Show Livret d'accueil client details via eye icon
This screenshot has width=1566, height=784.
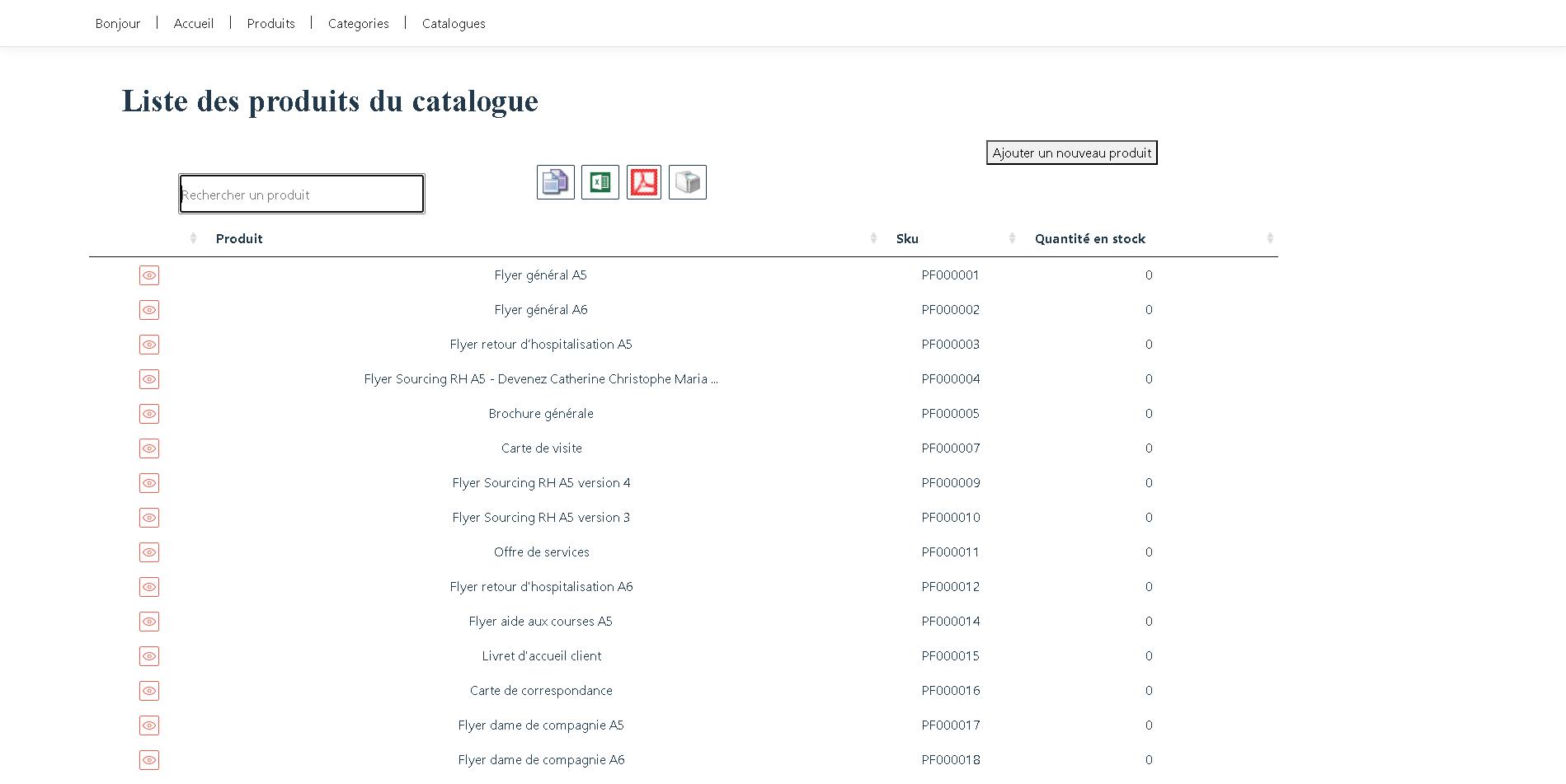(x=149, y=656)
